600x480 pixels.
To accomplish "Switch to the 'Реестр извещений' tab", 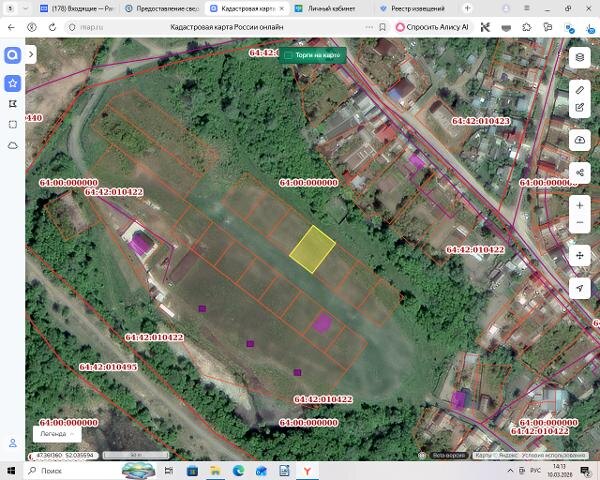I will [x=417, y=8].
